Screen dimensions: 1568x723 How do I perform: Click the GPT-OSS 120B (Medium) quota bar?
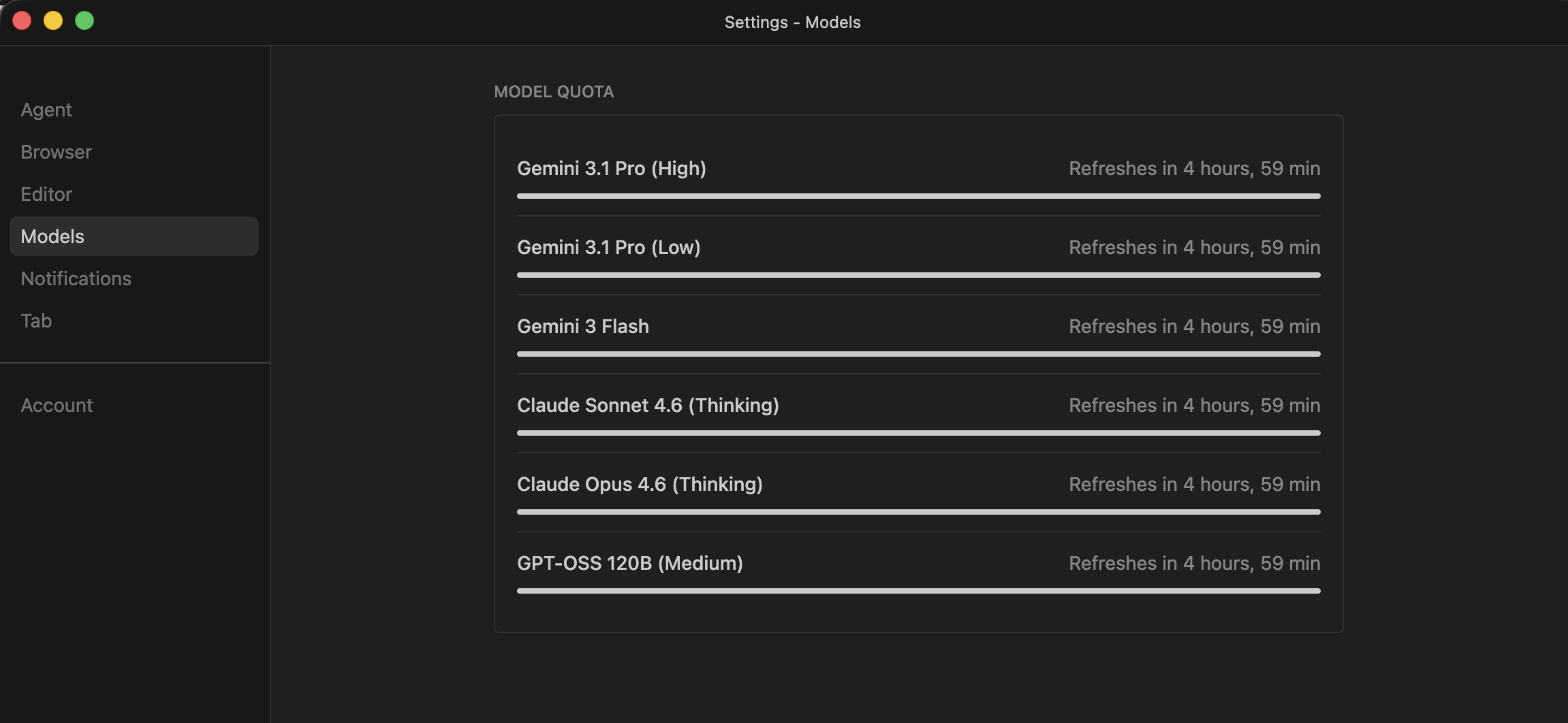[x=918, y=591]
